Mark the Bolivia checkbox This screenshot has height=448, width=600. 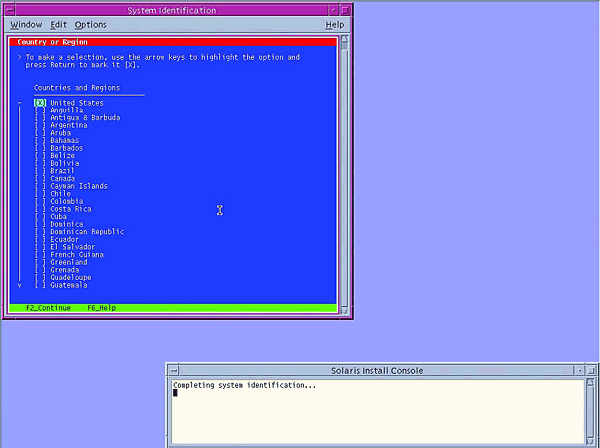(x=40, y=163)
